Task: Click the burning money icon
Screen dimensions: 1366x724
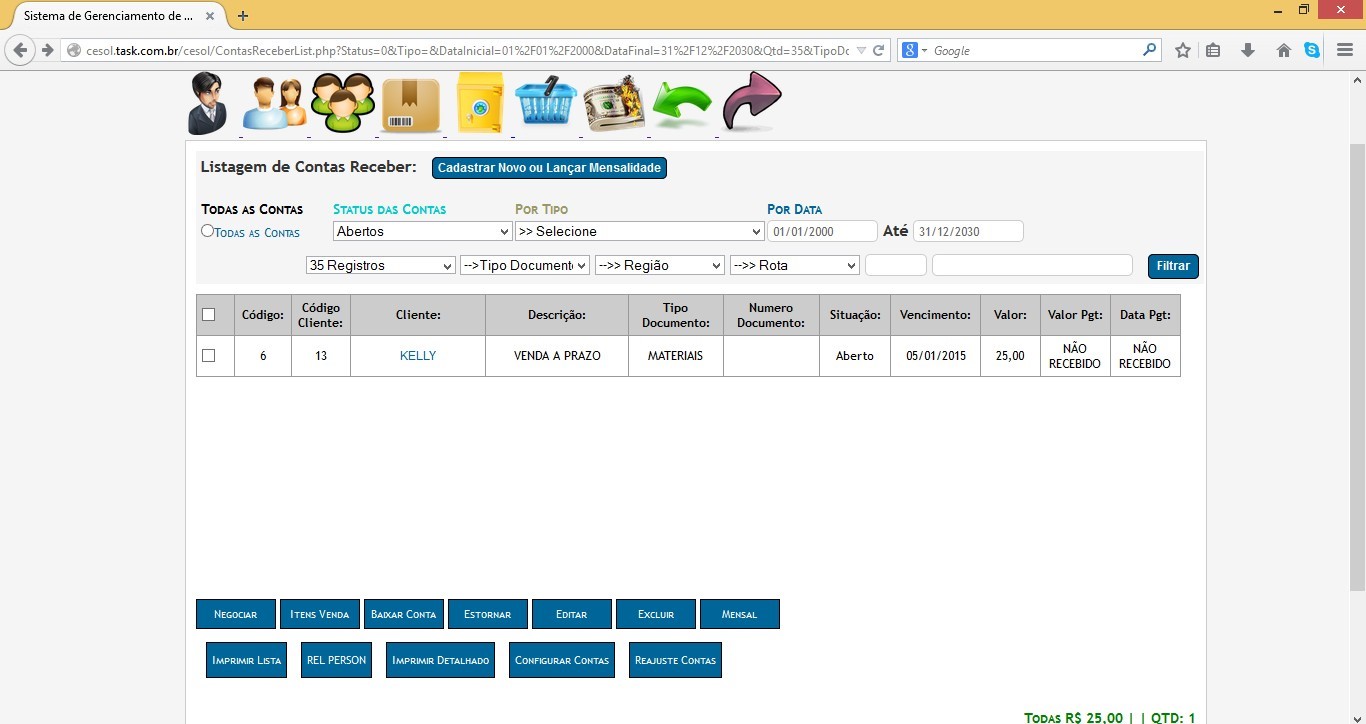Action: [x=612, y=105]
